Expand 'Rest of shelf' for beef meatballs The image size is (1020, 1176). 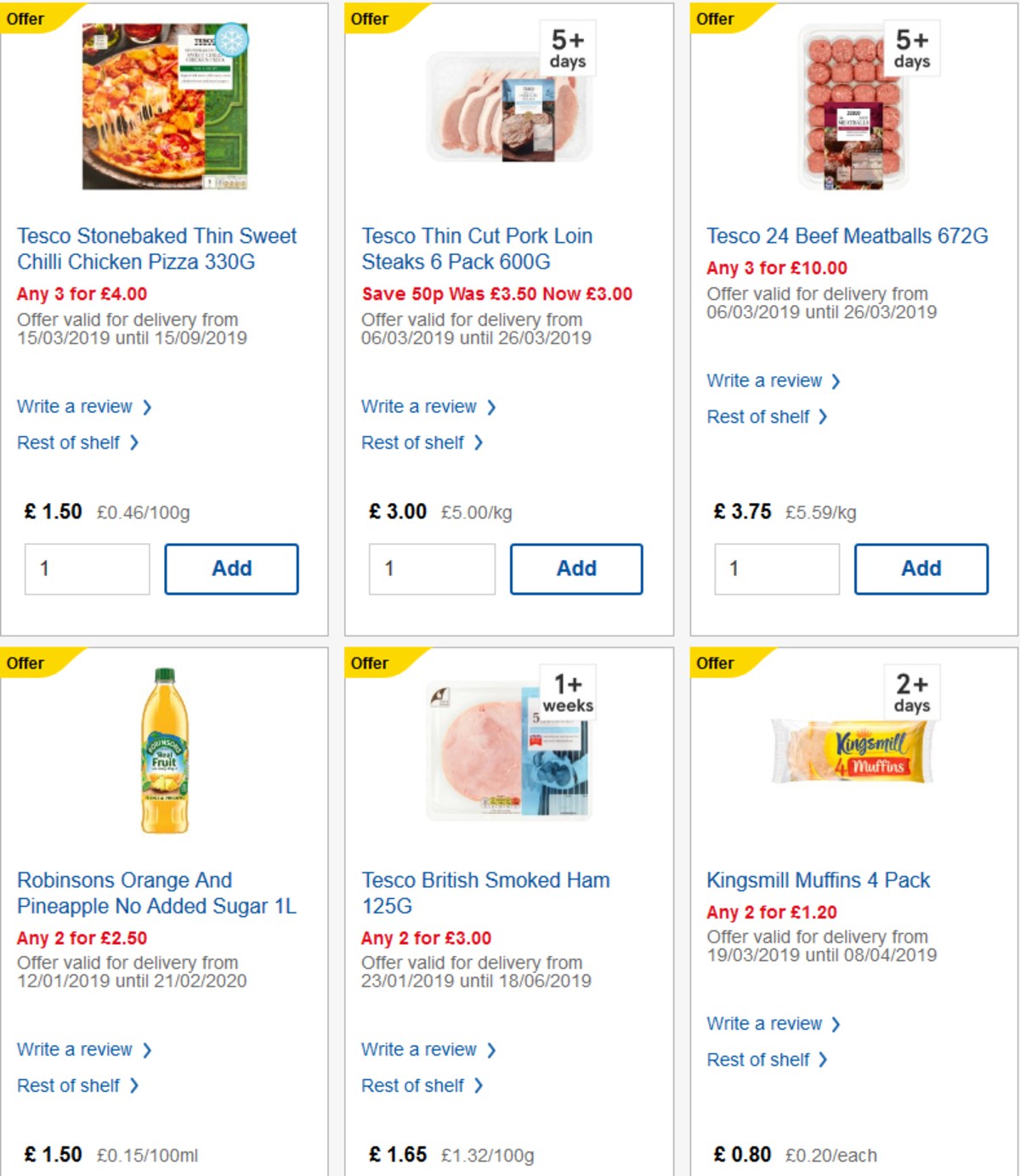coord(758,416)
